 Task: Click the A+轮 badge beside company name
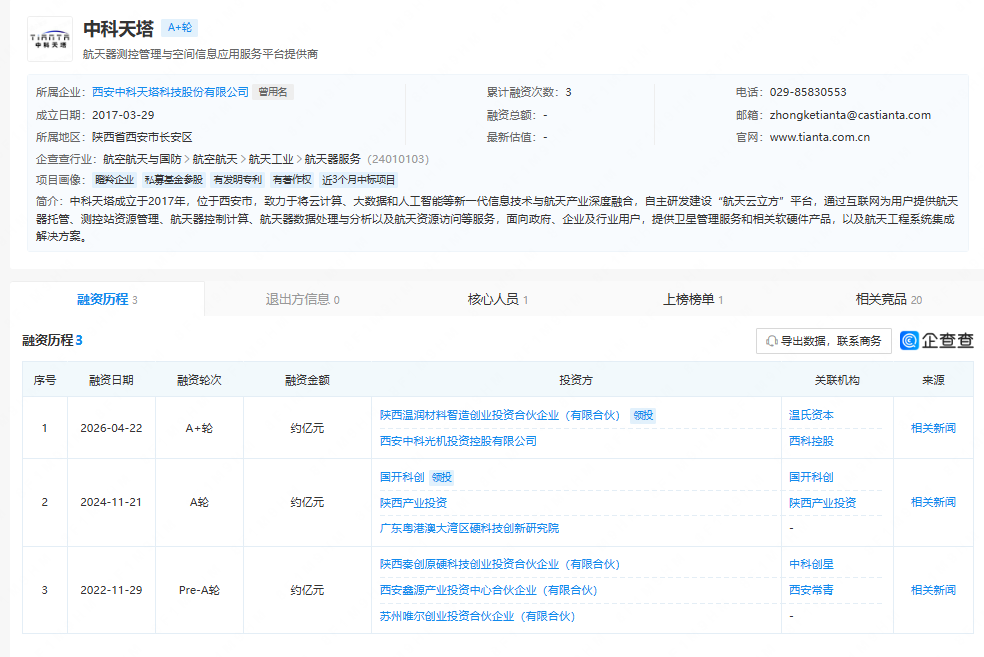180,28
